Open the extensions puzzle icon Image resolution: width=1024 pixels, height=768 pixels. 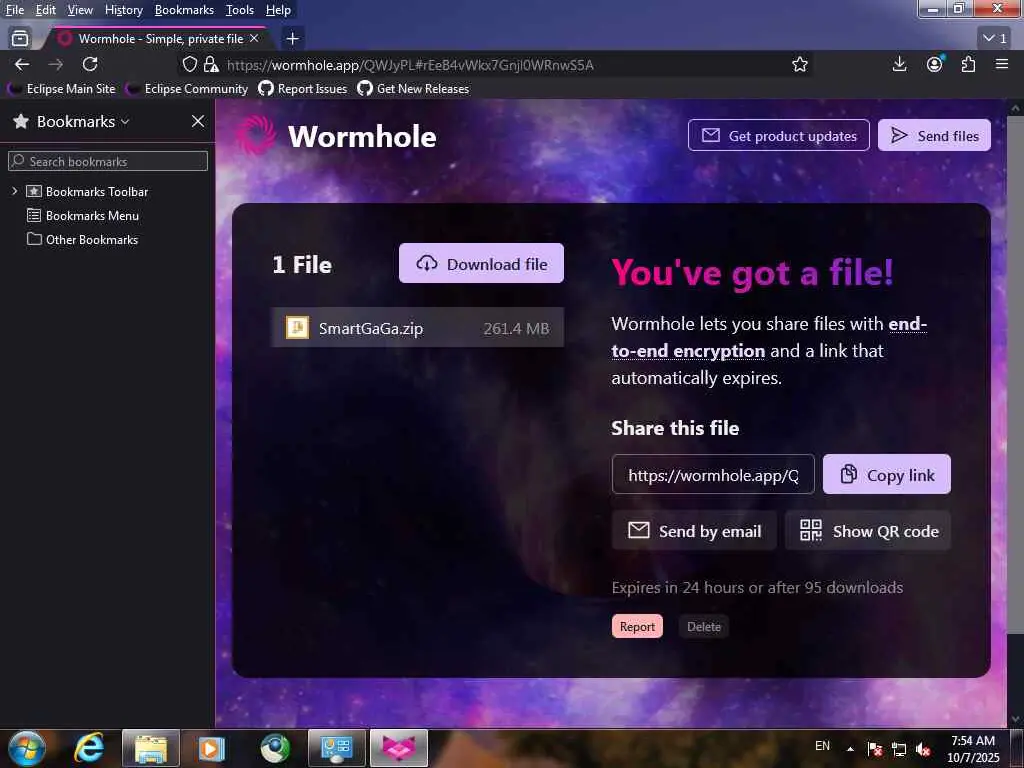tap(968, 64)
